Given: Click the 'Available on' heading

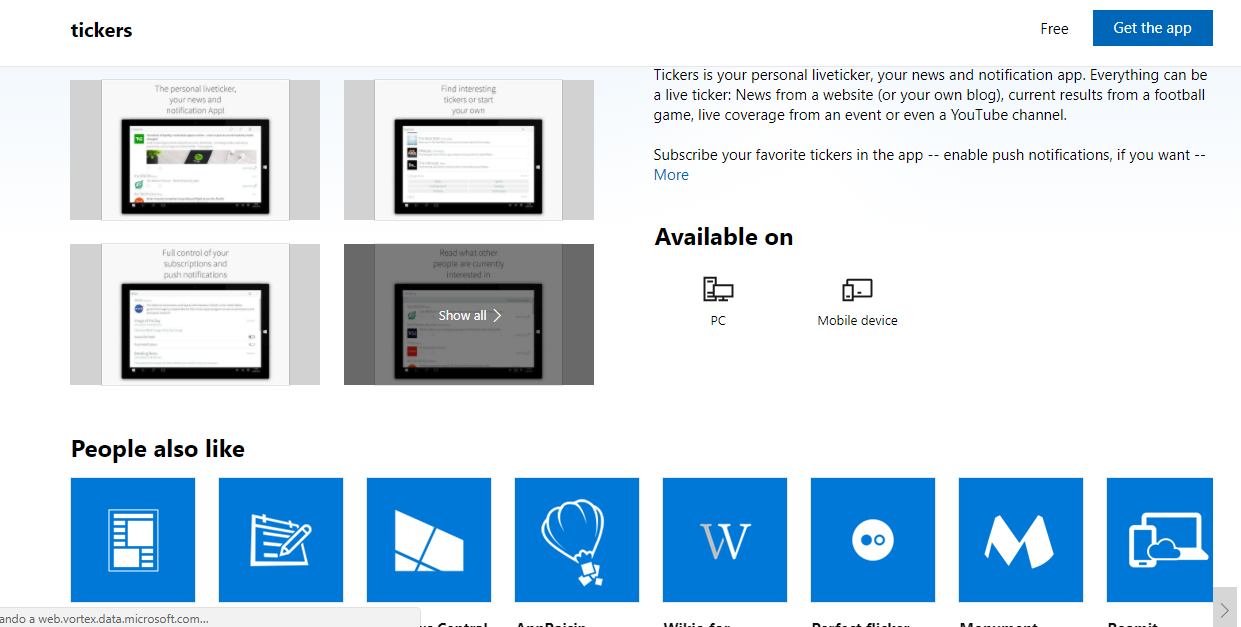Looking at the screenshot, I should point(724,237).
